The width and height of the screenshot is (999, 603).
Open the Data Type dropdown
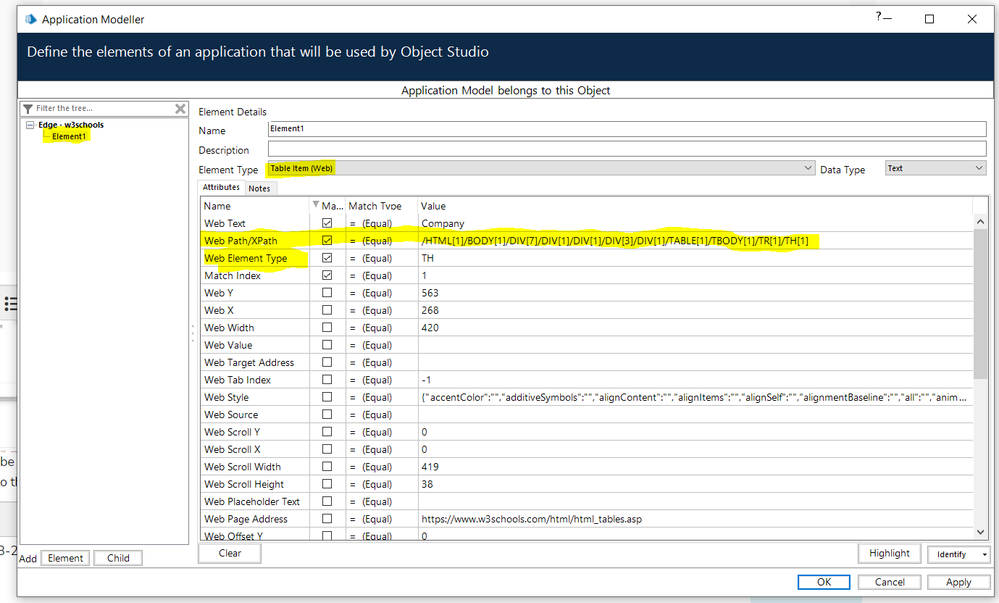click(x=979, y=169)
